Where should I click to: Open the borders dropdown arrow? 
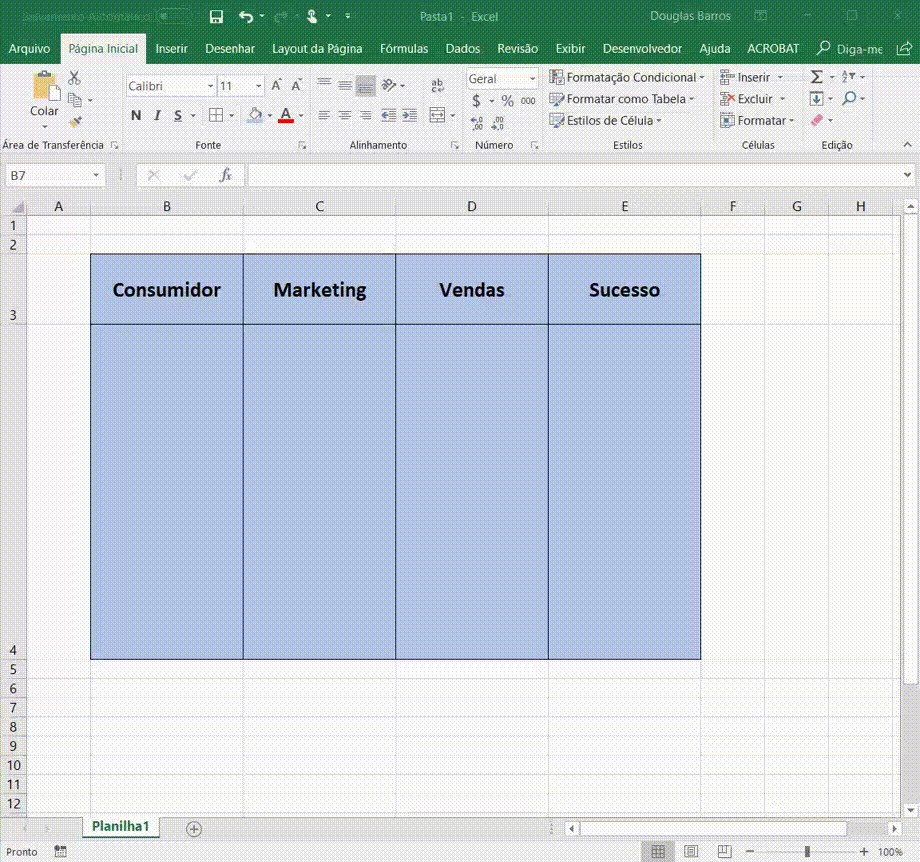[232, 116]
